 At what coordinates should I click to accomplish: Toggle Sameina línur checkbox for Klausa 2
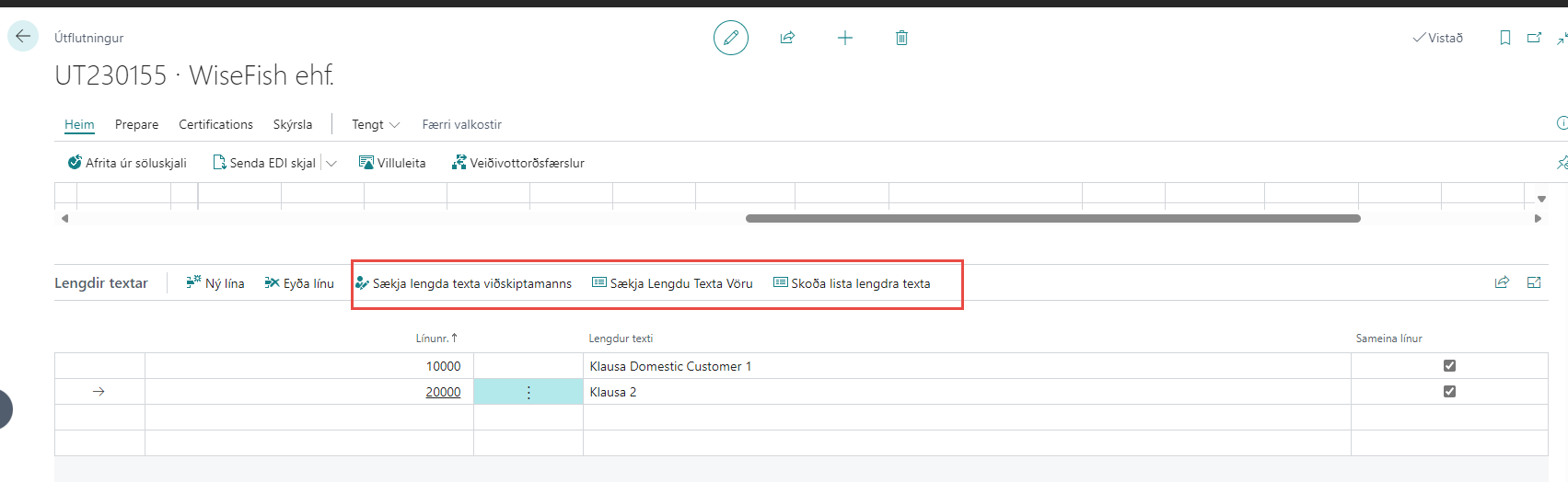1449,392
